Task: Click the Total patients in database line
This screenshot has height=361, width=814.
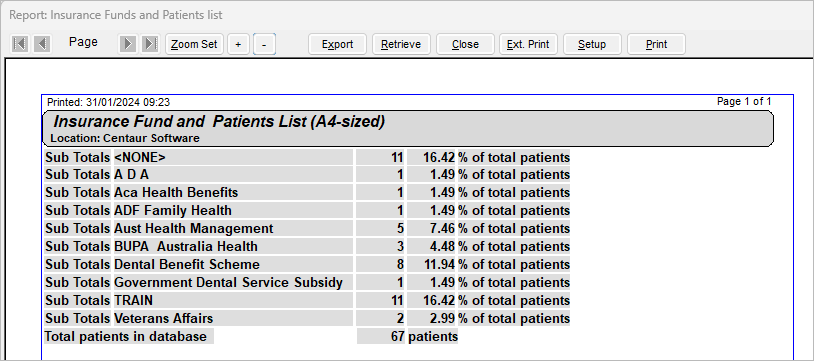Action: coord(251,337)
